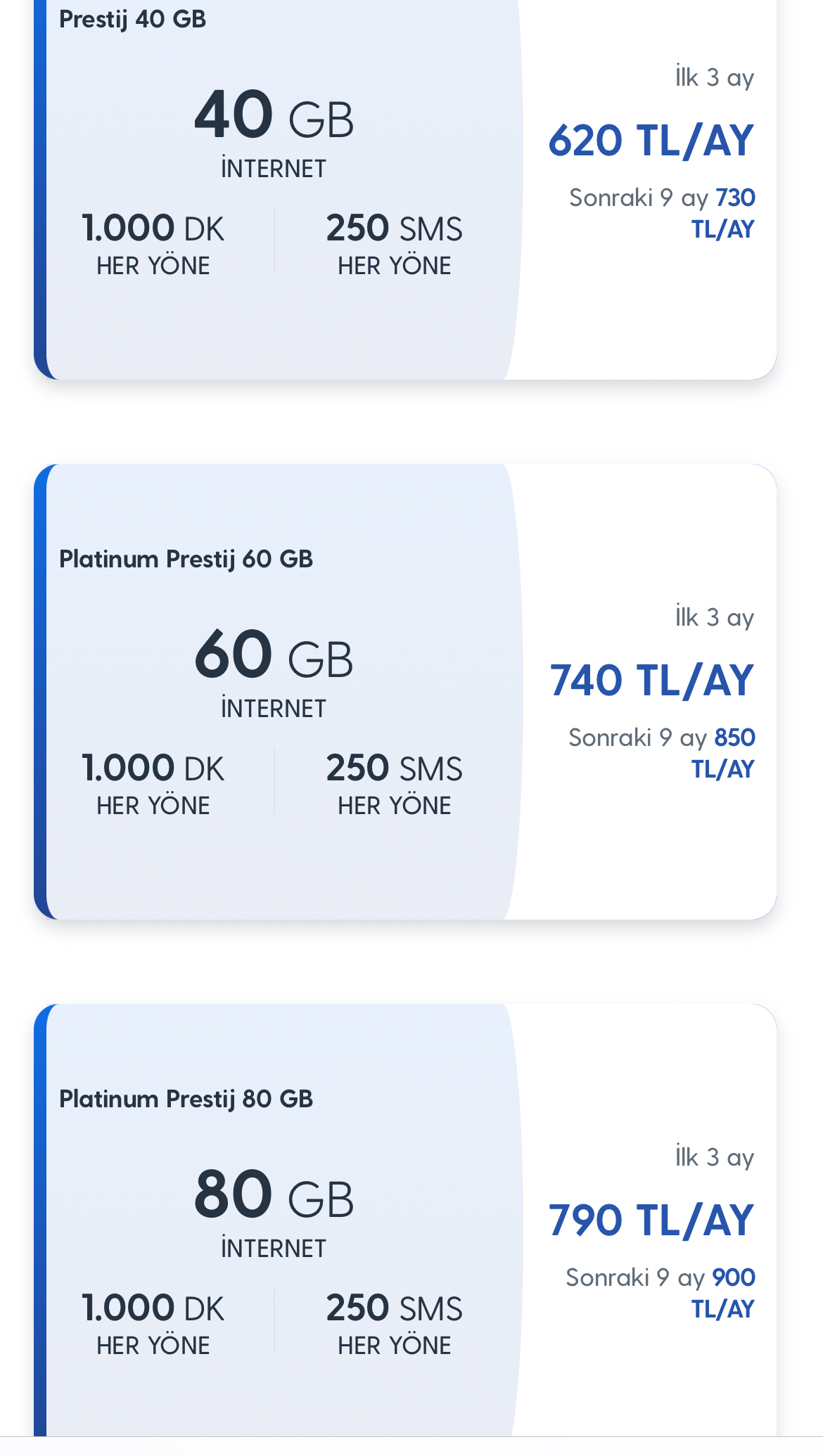The height and width of the screenshot is (1456, 823).
Task: Tap the 740 TL/AY price
Action: pos(651,680)
